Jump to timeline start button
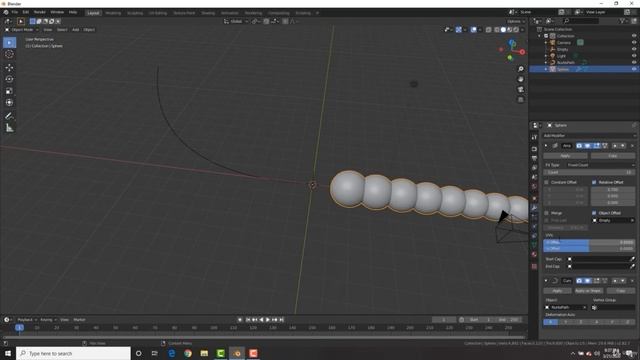Screen dimensions: 640x360 [248, 320]
